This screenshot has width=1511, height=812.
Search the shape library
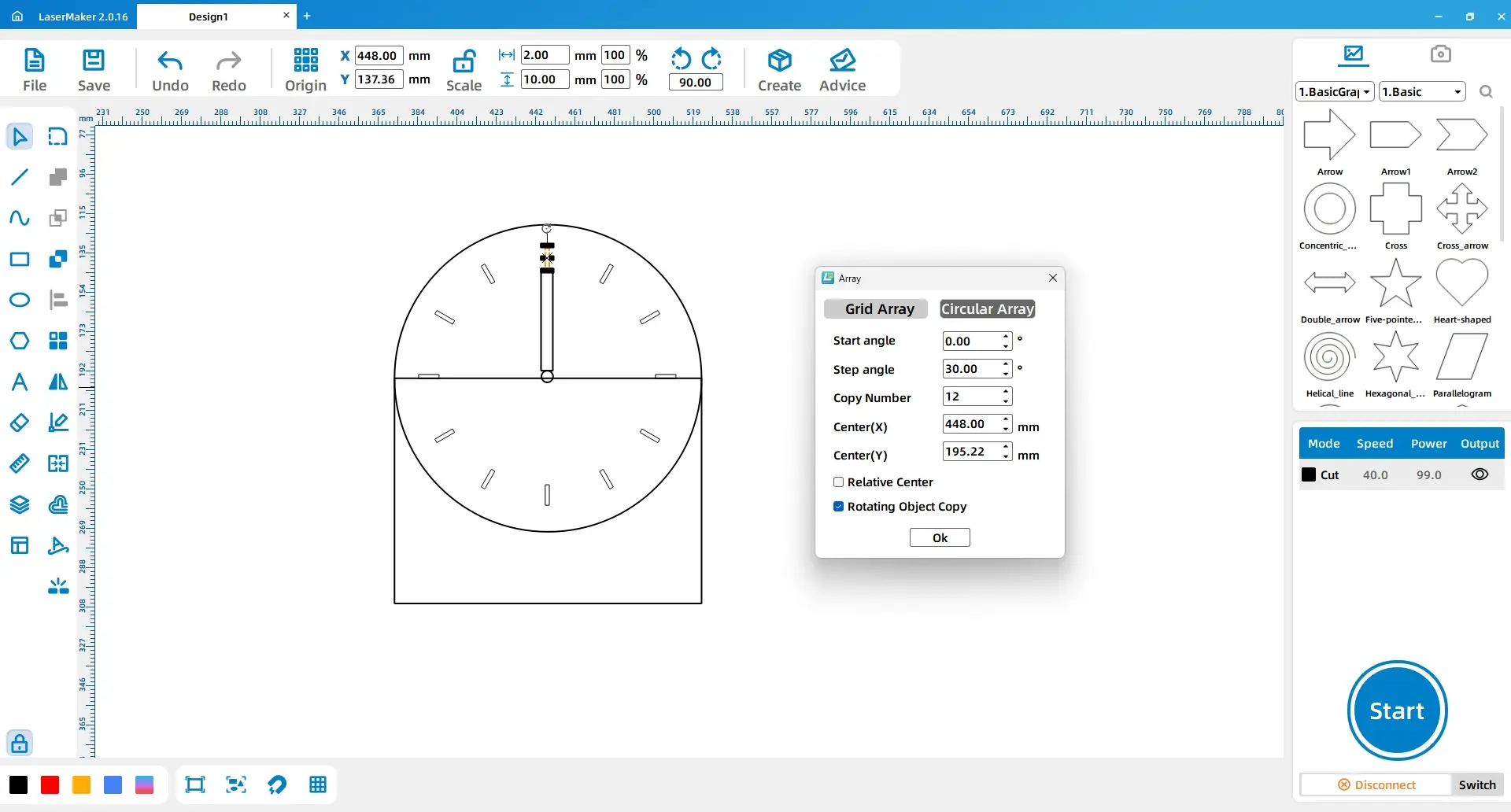pyautogui.click(x=1486, y=92)
